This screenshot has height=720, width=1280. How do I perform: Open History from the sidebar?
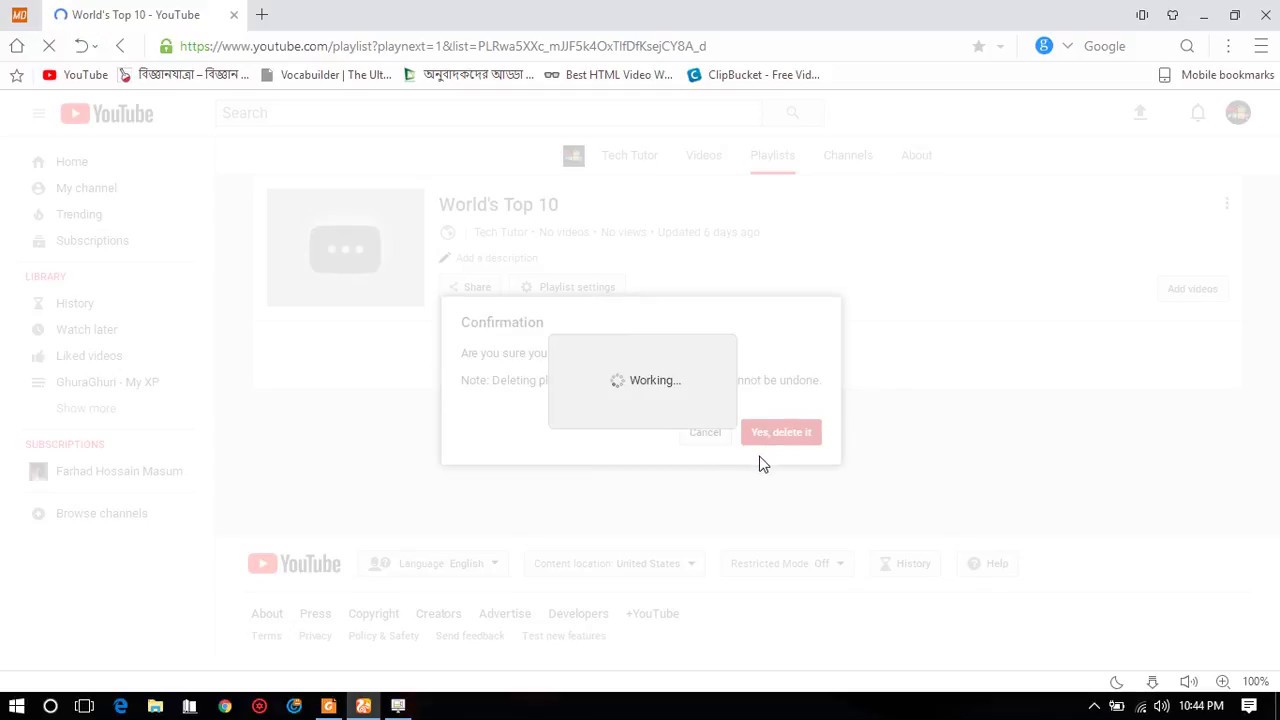pos(75,303)
